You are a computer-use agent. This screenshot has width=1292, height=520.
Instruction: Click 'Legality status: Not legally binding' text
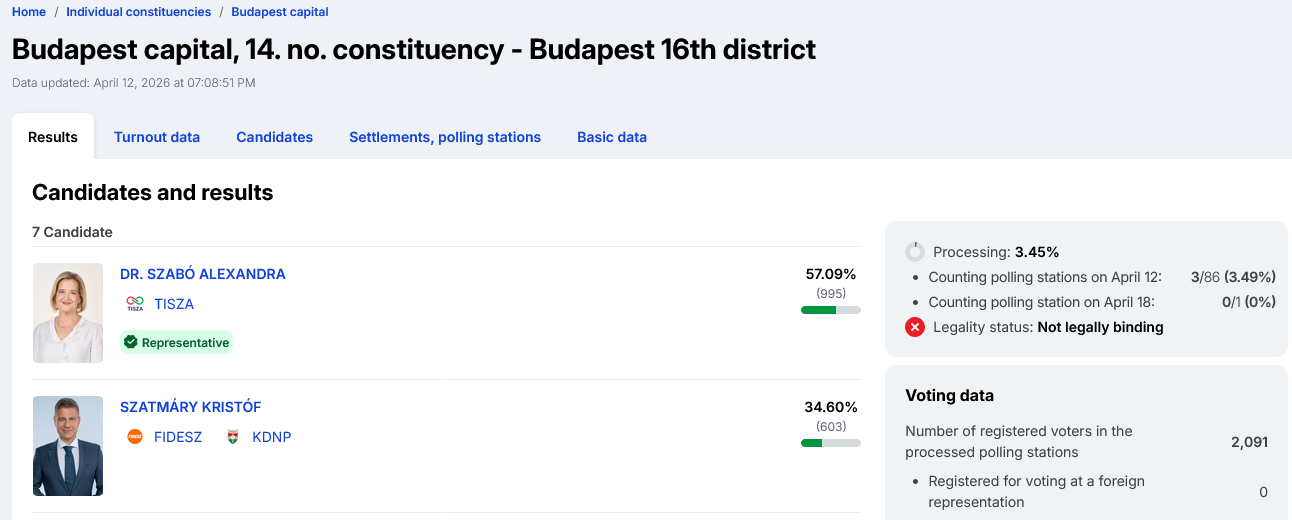coord(1048,327)
